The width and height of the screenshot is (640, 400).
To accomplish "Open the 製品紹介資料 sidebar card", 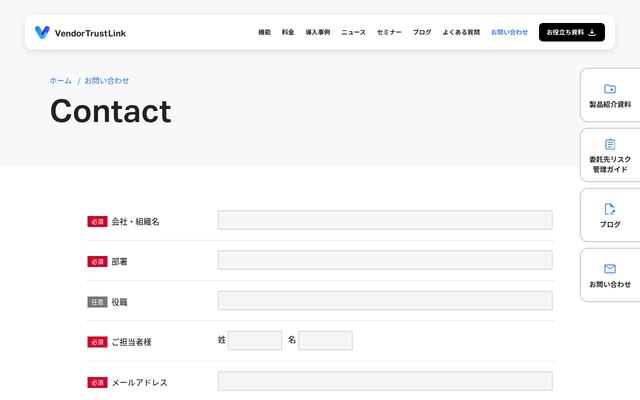I will pyautogui.click(x=610, y=95).
